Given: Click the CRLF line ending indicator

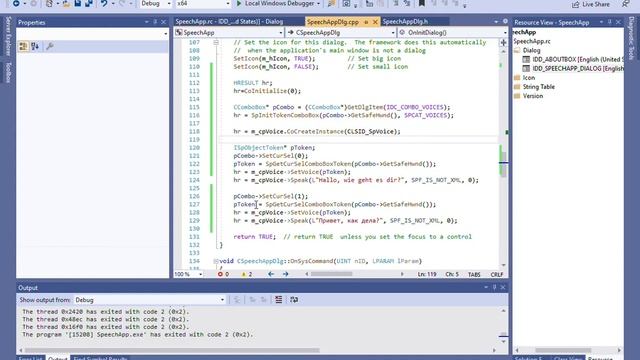Looking at the screenshot, I should (x=497, y=274).
